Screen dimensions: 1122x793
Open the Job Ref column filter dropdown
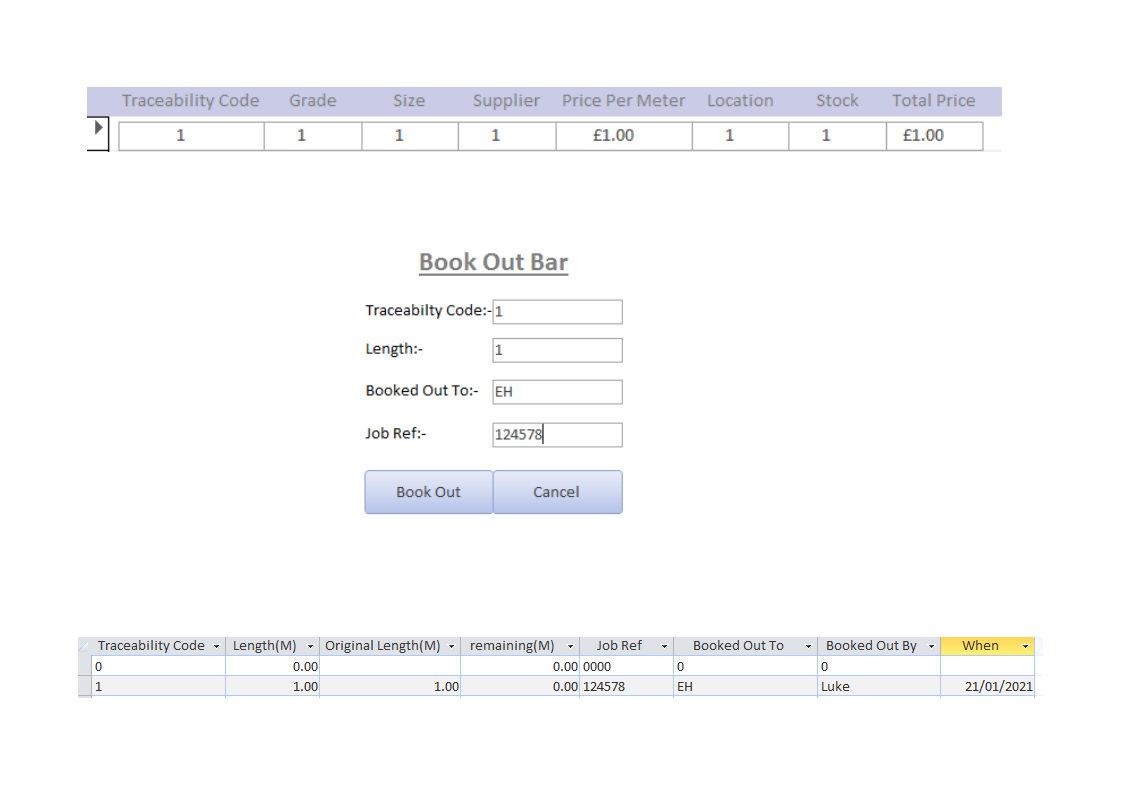tap(664, 646)
